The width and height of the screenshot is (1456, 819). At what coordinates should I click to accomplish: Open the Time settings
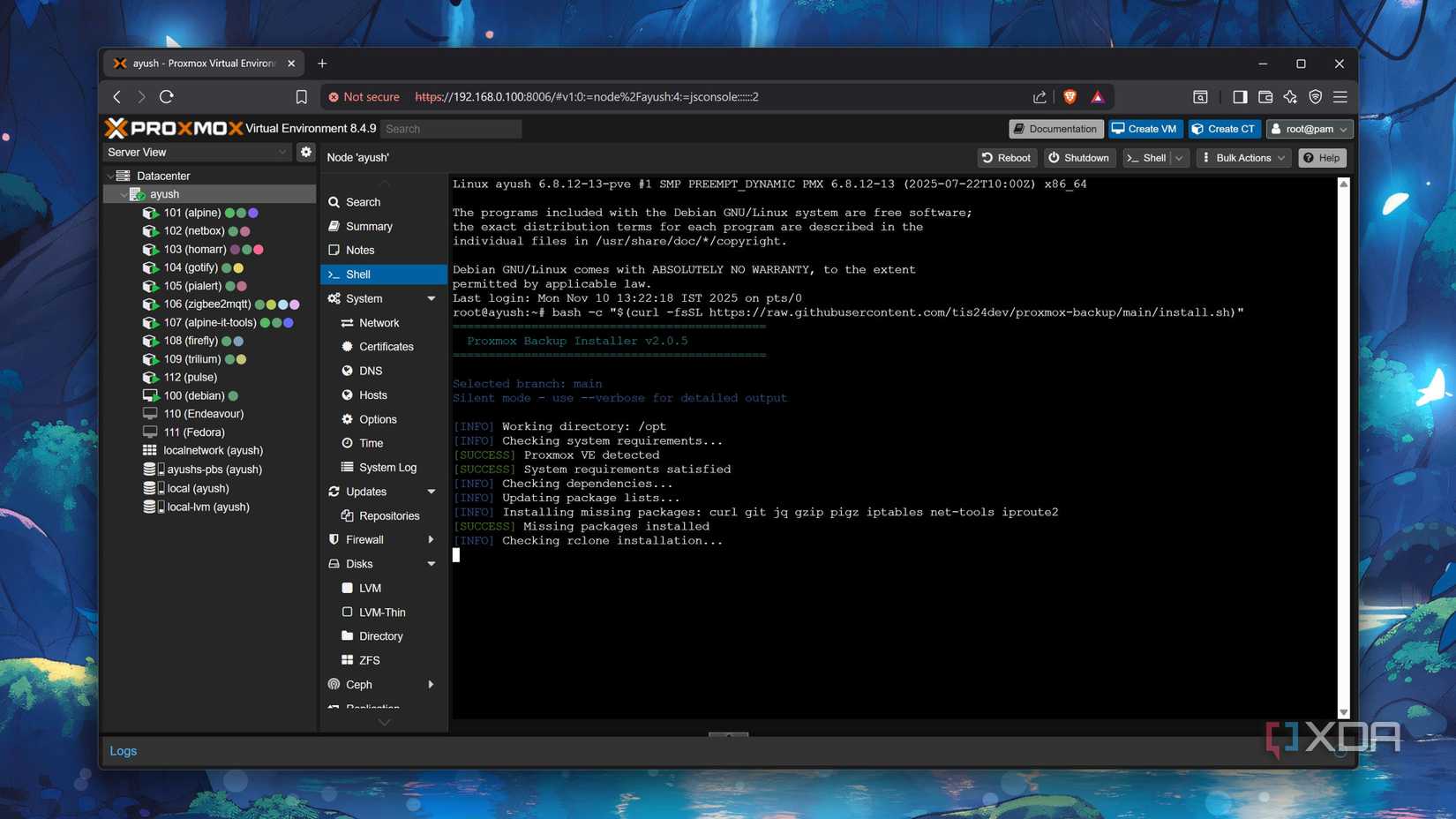[370, 443]
